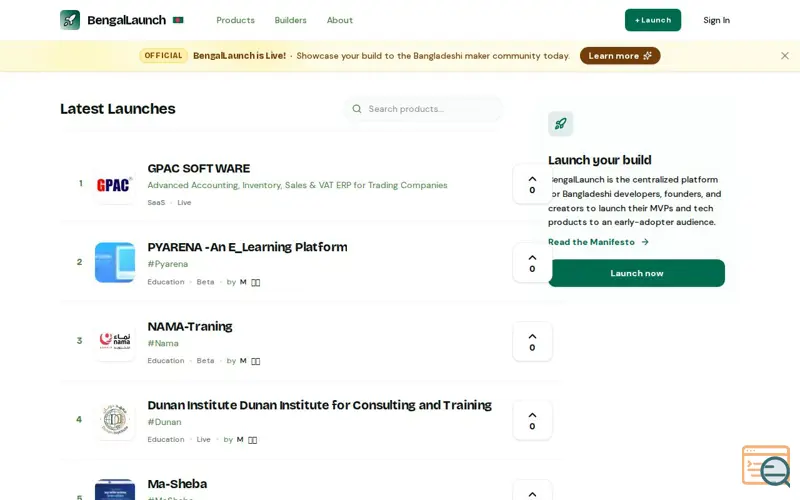Click maker M on the PYARENA row
Viewport: 800px width, 500px height.
[243, 282]
